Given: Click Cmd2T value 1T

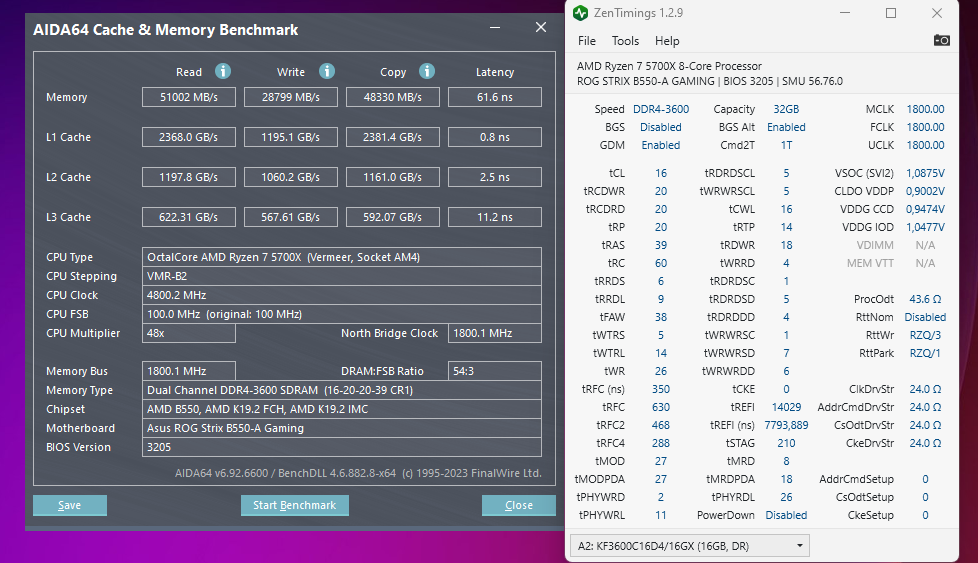Looking at the screenshot, I should tap(786, 145).
